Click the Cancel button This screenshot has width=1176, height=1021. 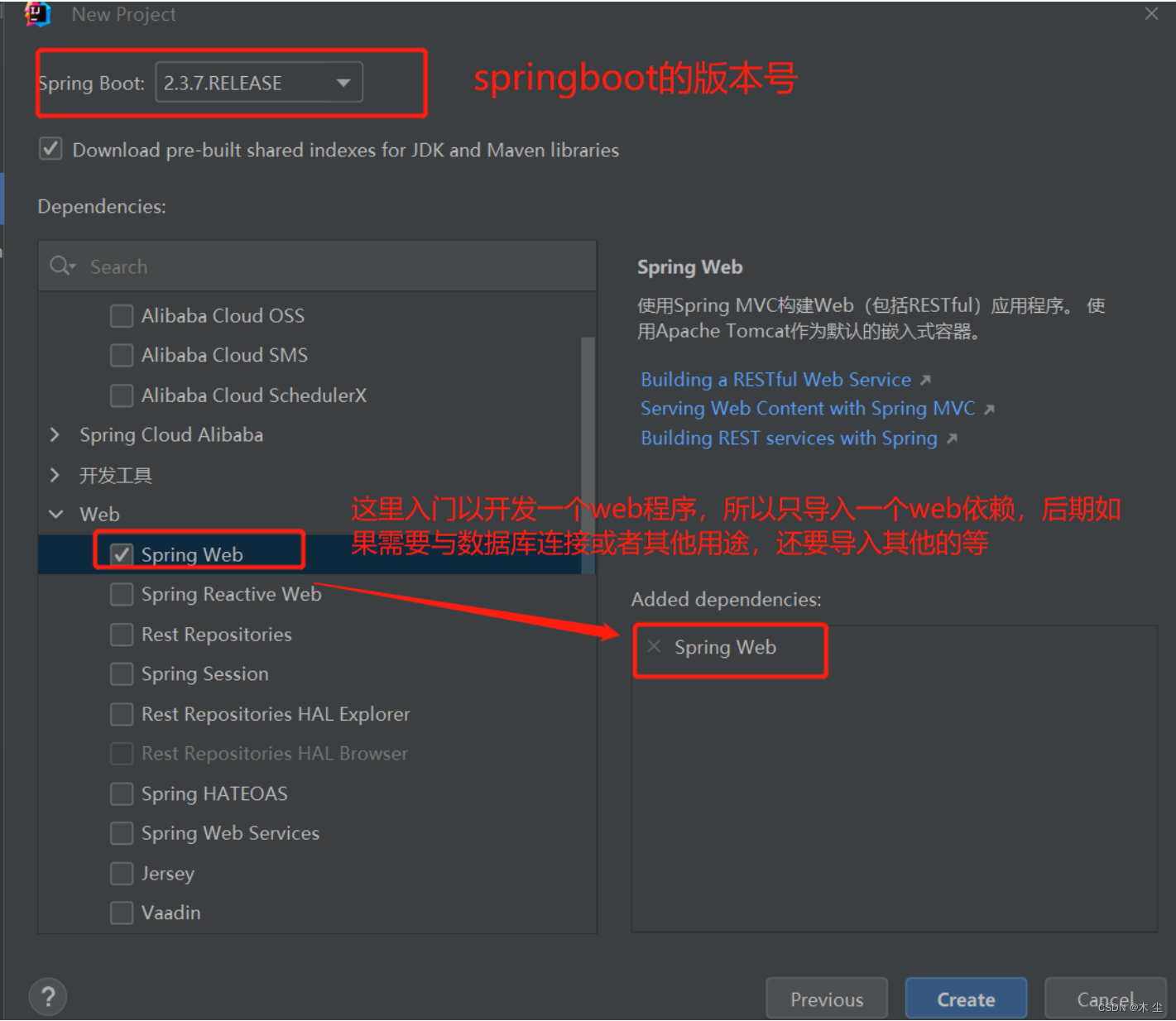click(x=1105, y=999)
